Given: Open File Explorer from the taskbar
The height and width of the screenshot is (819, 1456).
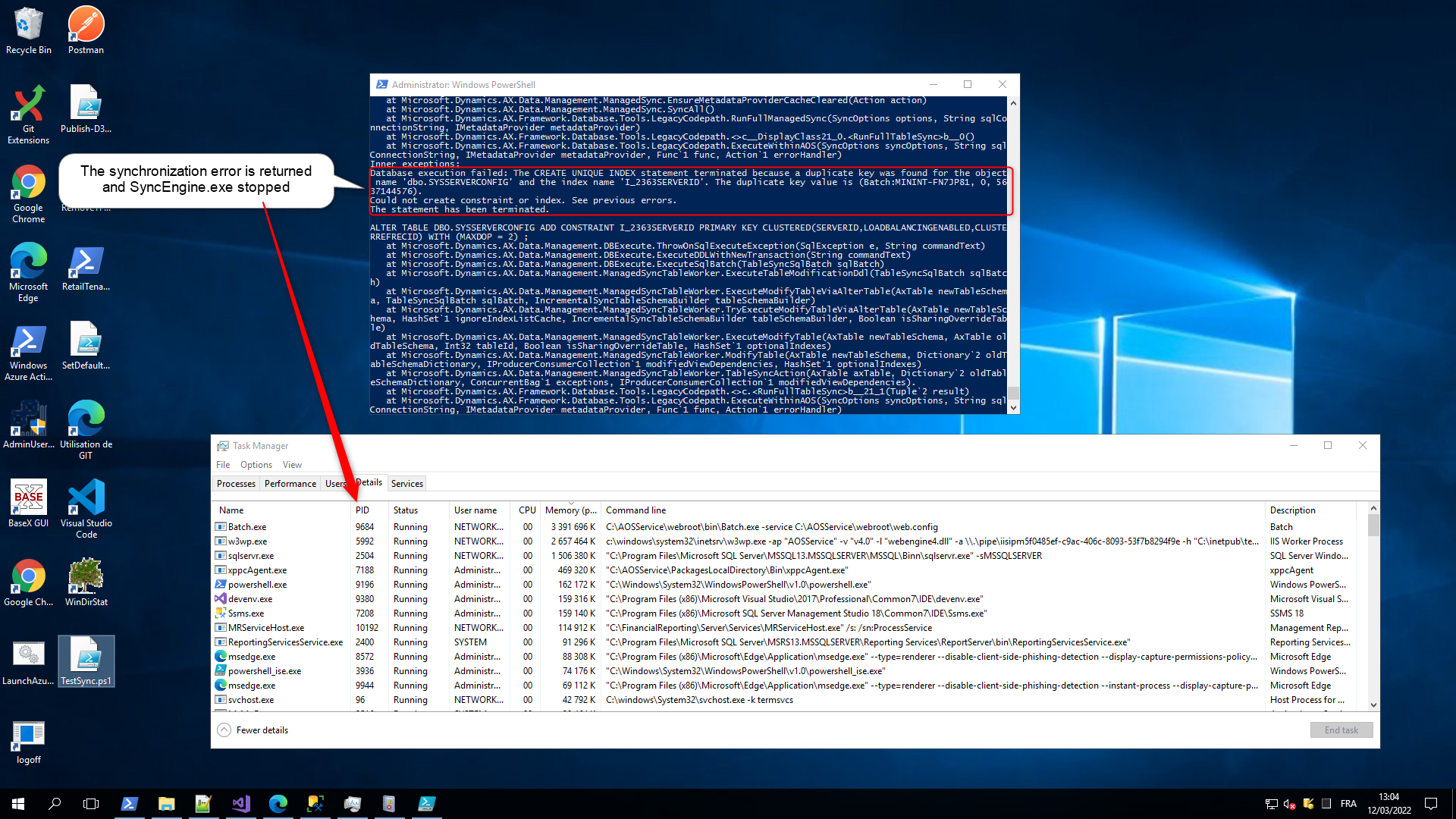Looking at the screenshot, I should click(166, 803).
